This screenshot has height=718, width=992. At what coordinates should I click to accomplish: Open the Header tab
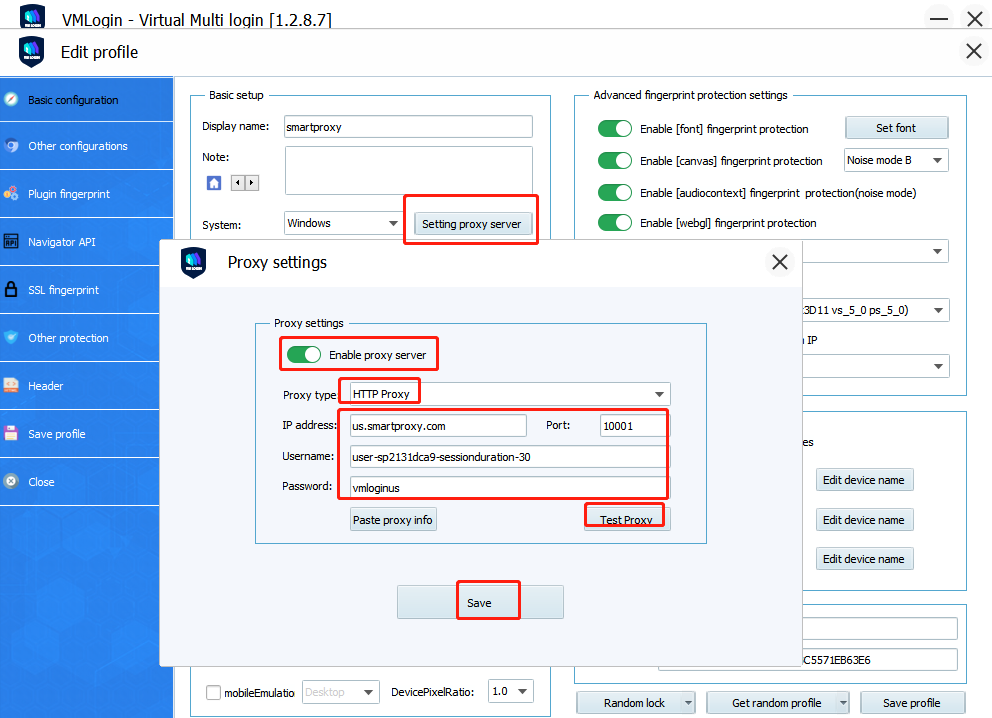80,386
